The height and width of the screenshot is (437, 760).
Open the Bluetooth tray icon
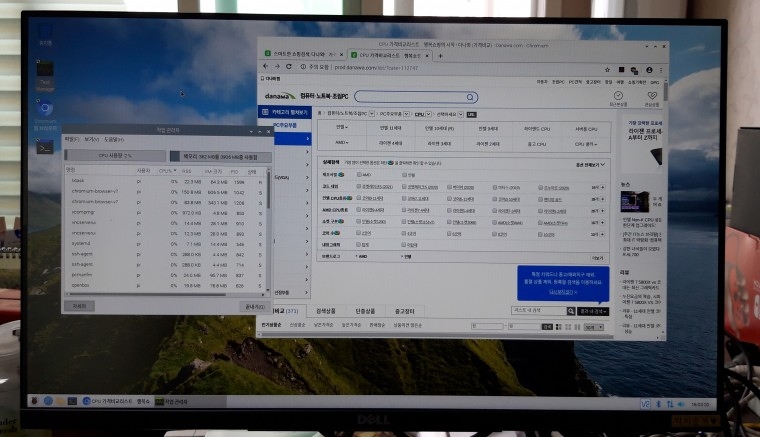pyautogui.click(x=658, y=404)
